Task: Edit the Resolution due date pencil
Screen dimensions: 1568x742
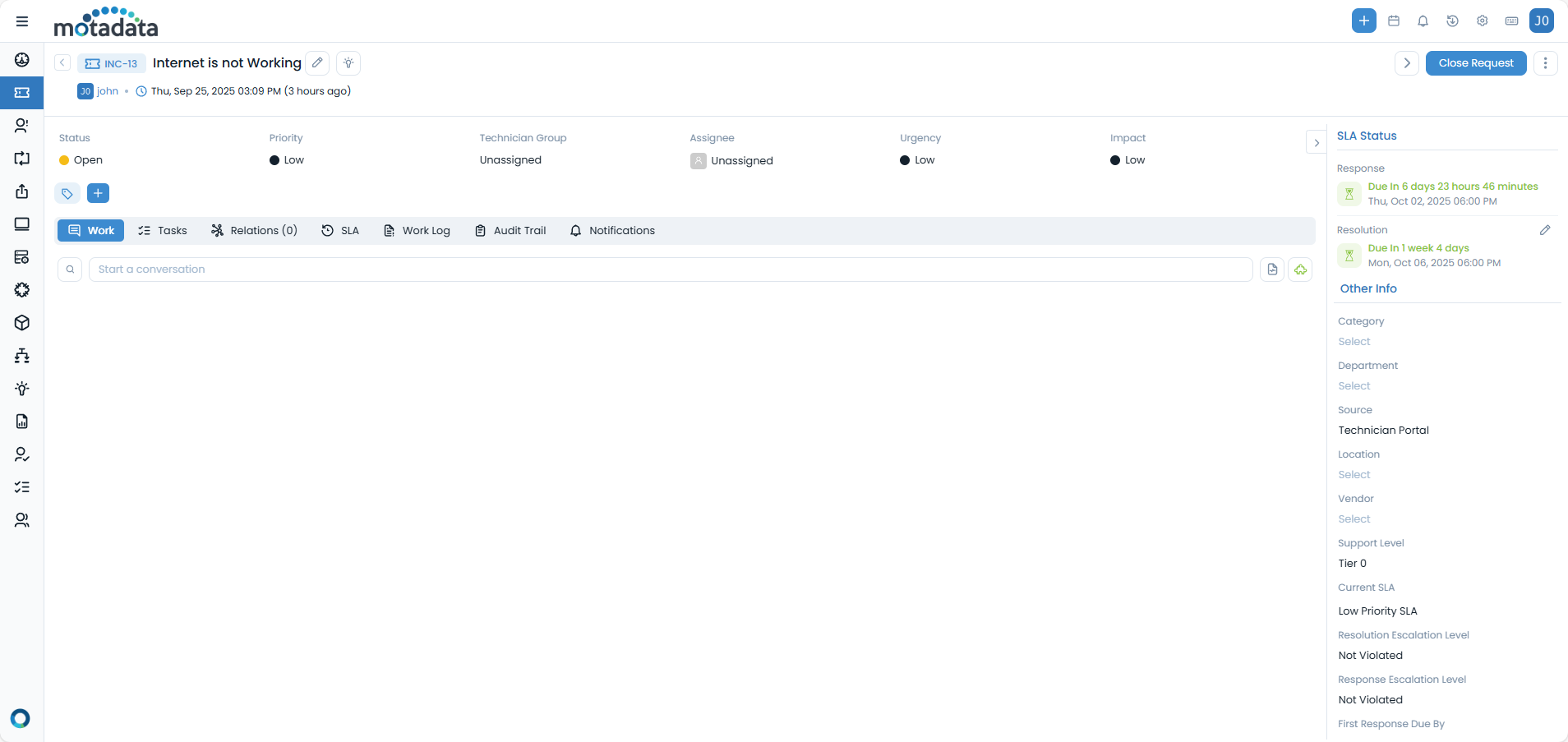Action: pyautogui.click(x=1545, y=230)
